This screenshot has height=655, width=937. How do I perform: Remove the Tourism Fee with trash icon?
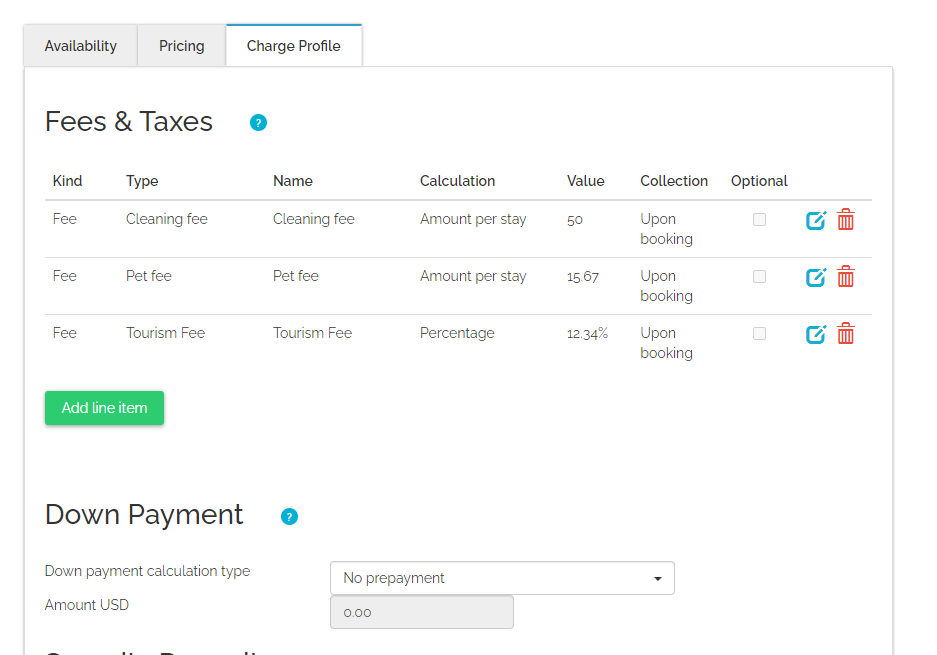pos(846,334)
